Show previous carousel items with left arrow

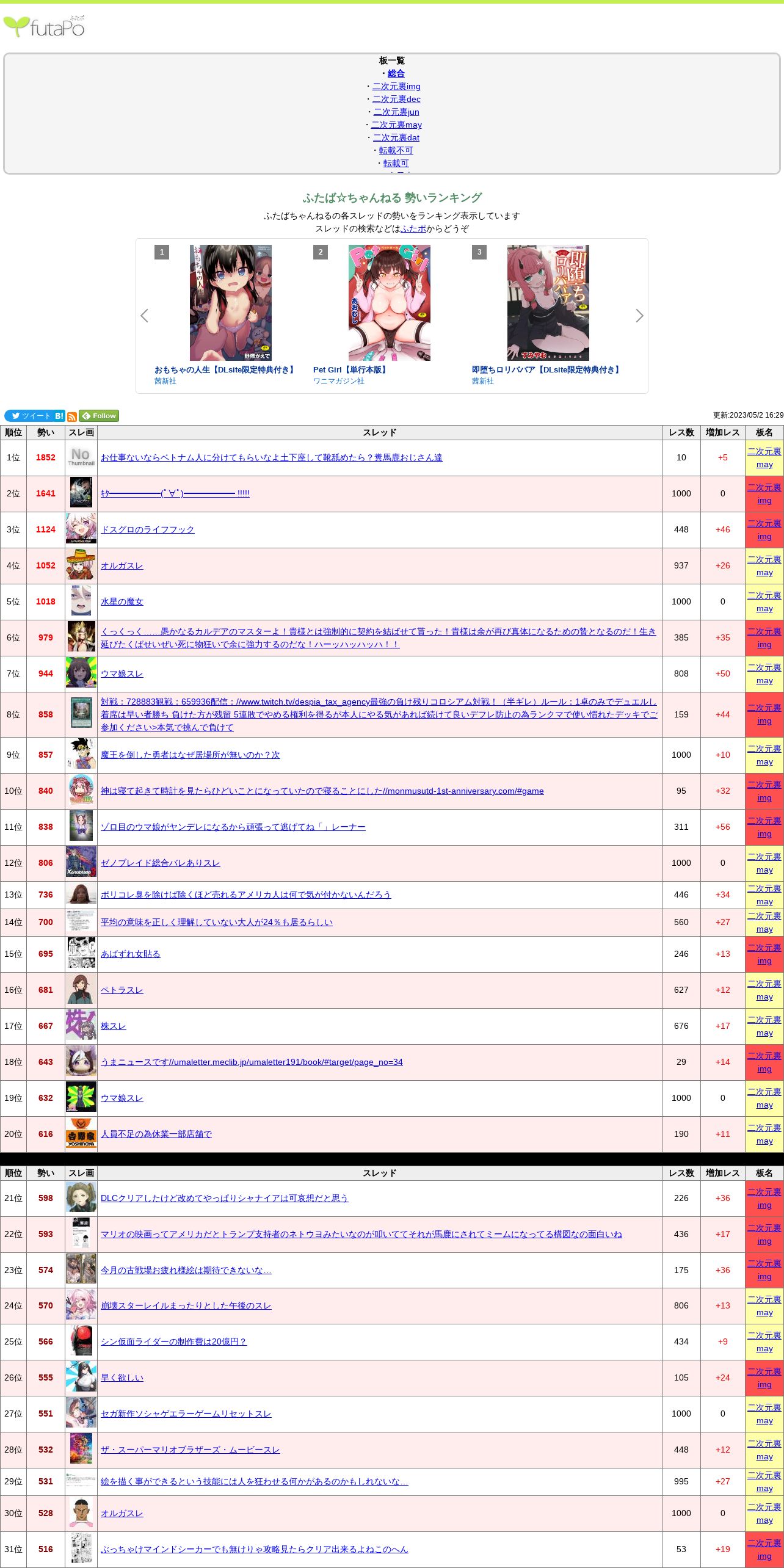pos(144,316)
